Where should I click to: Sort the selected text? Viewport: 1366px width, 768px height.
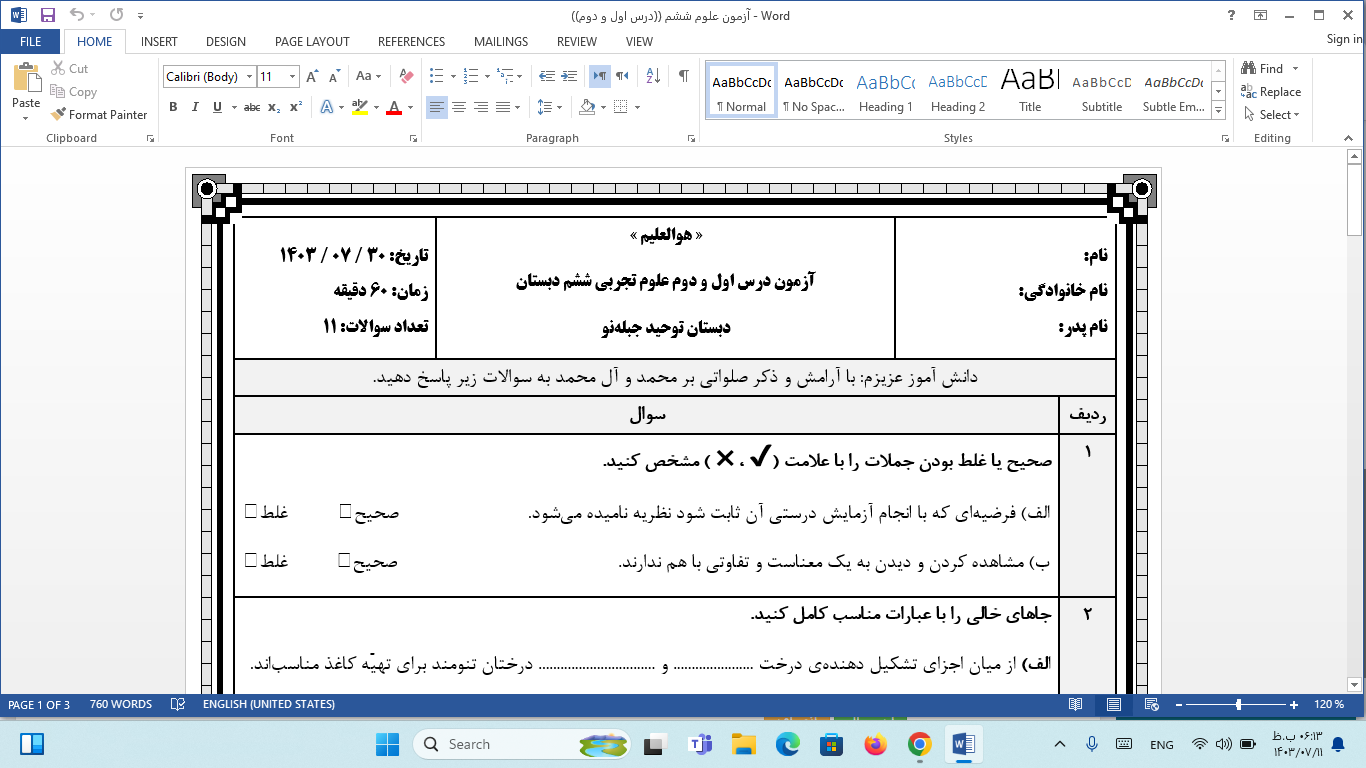653,76
